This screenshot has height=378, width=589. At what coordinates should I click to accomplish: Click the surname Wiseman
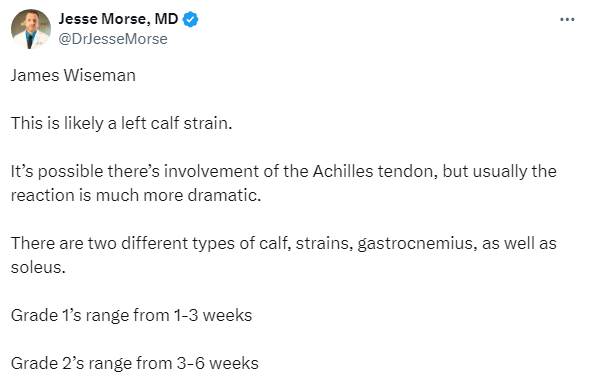pyautogui.click(x=100, y=75)
